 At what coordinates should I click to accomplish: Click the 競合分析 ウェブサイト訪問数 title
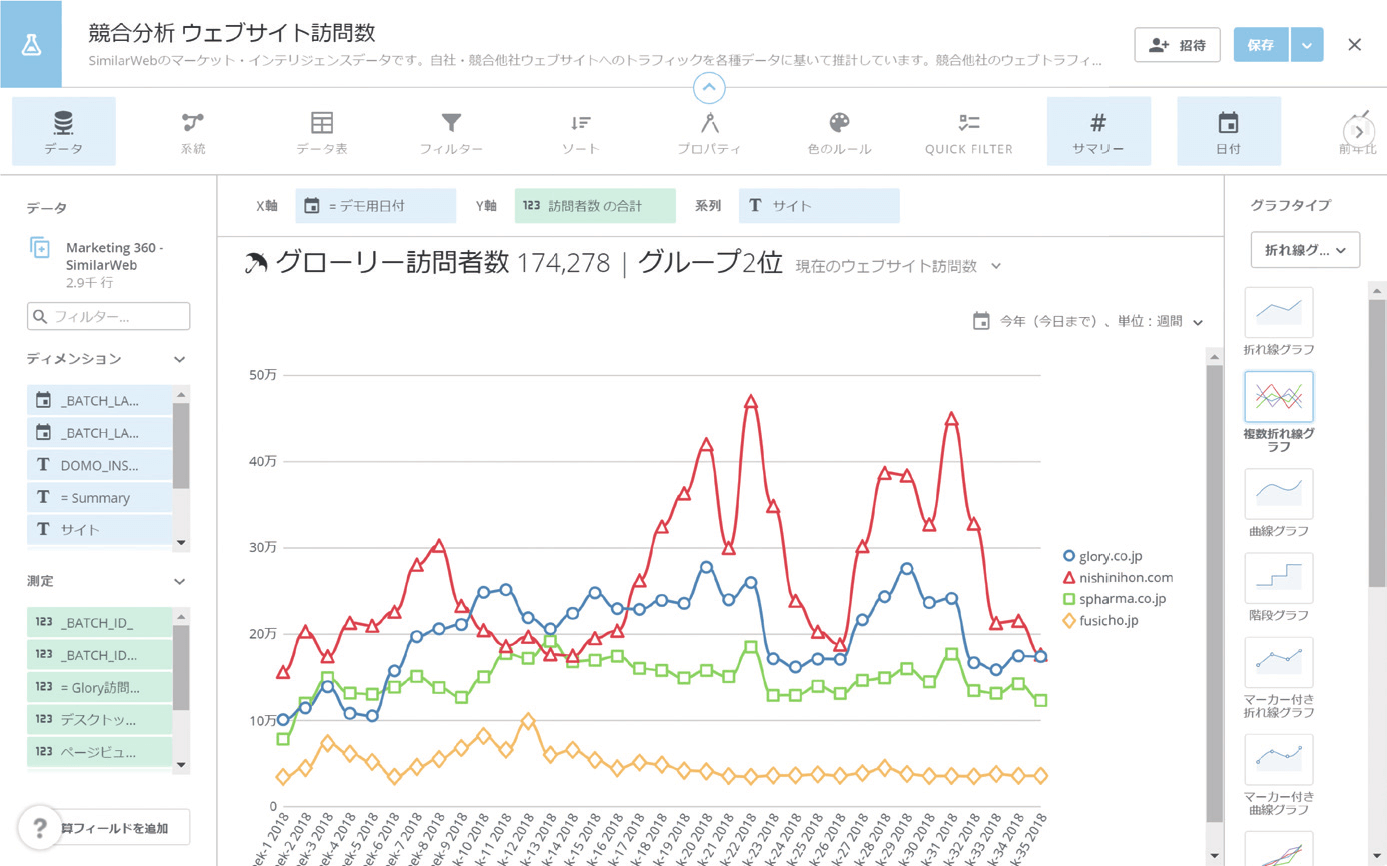click(x=232, y=35)
